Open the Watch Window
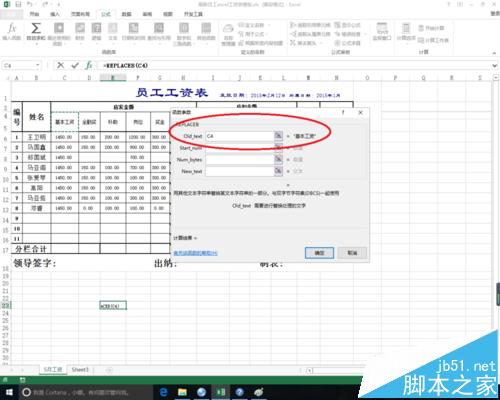Screen dimensions: 500x400 [382, 32]
